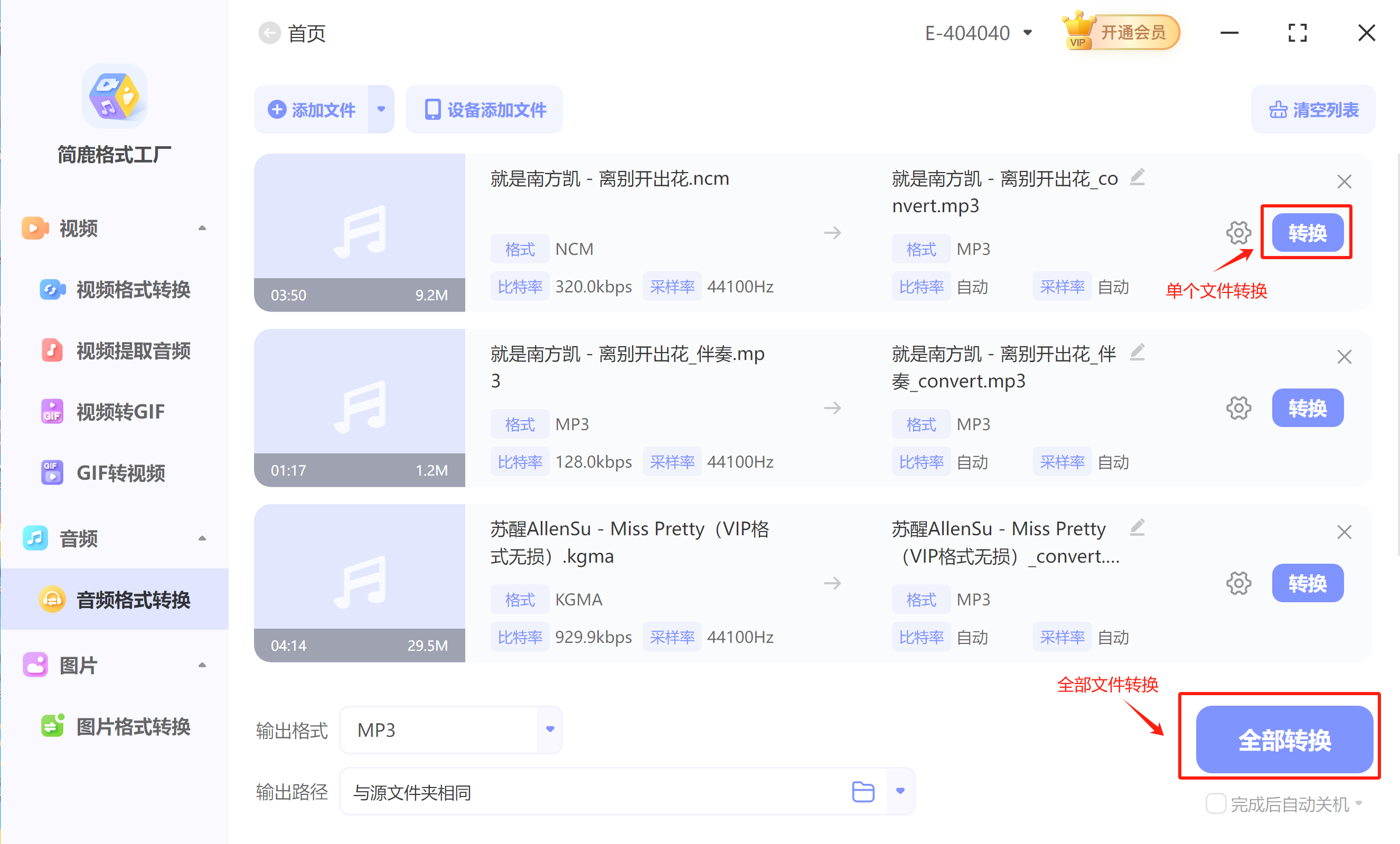This screenshot has width=1400, height=844.
Task: Open the E-404040 account dropdown
Action: pos(978,33)
